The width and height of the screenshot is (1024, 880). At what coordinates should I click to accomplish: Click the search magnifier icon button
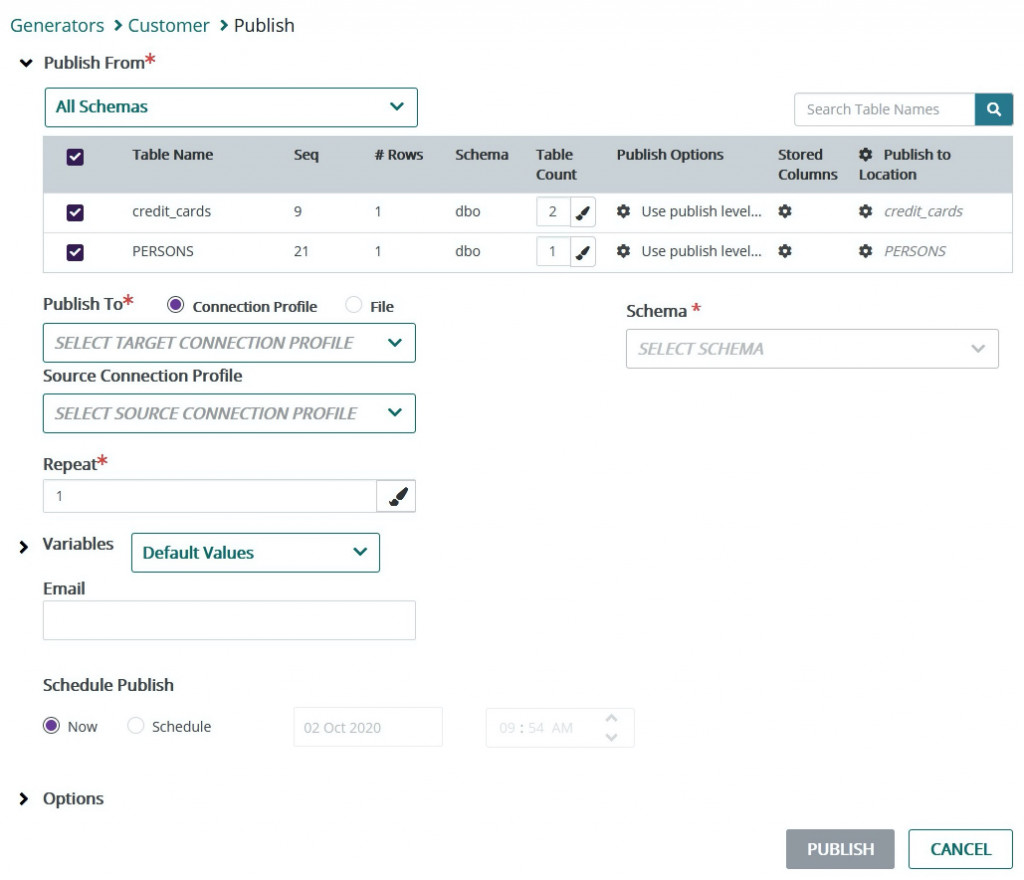click(x=993, y=110)
